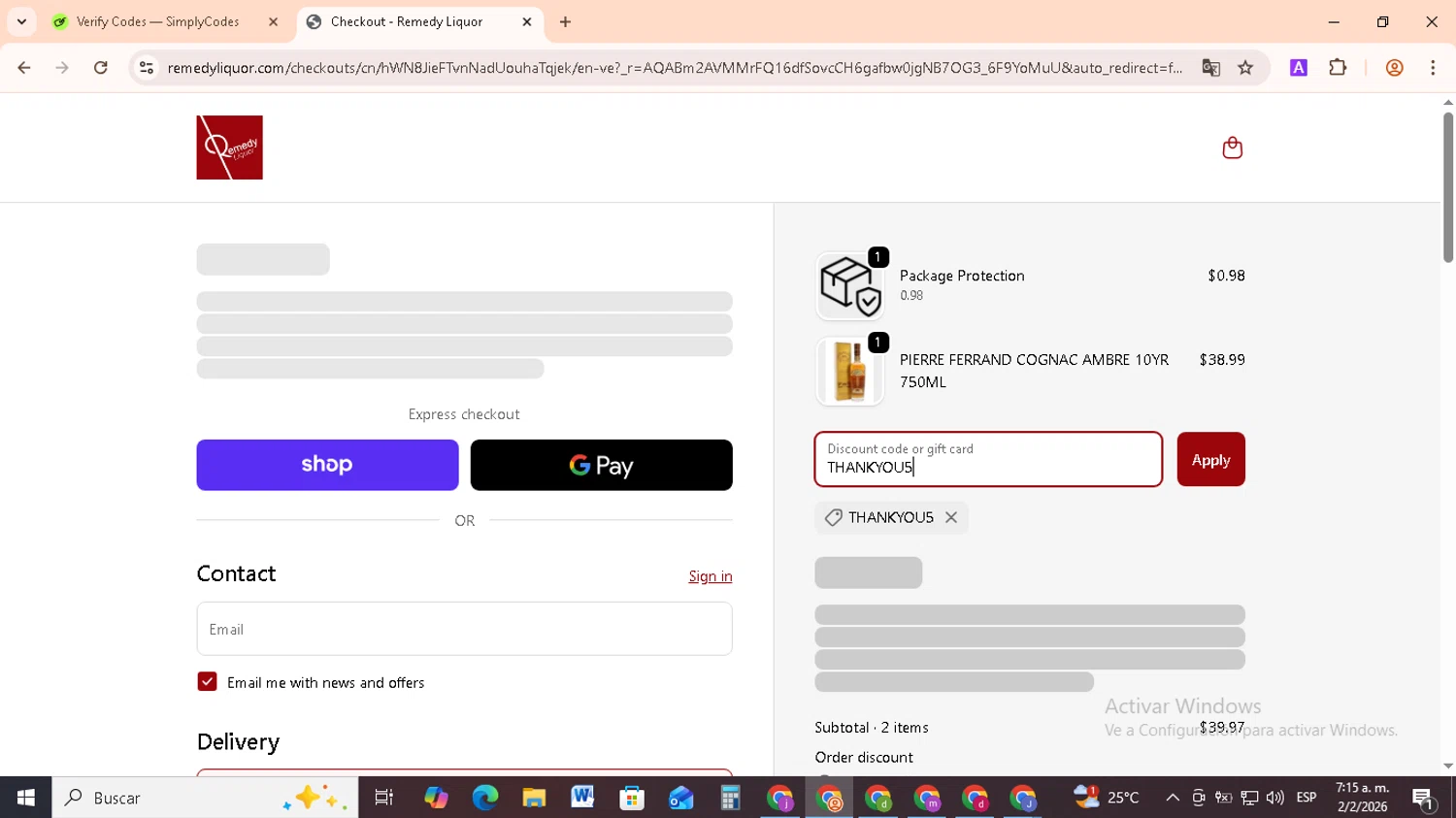Open the Extensions puzzle icon
This screenshot has height=818, width=1456.
1338,68
